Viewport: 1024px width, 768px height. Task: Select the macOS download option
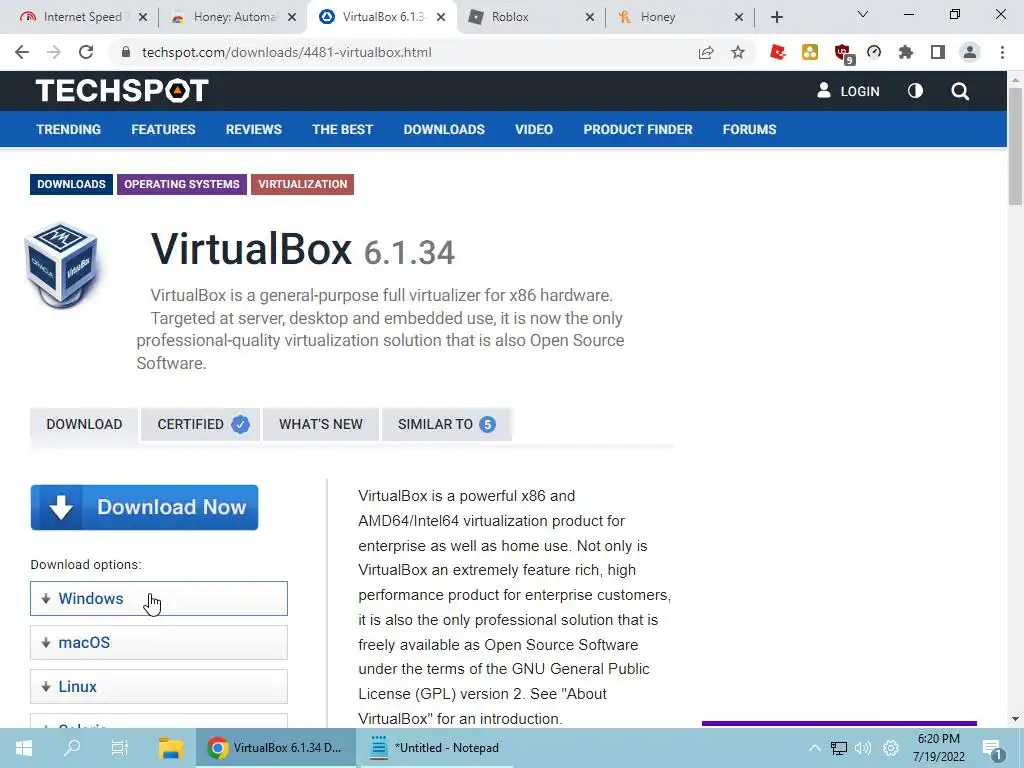pyautogui.click(x=159, y=643)
